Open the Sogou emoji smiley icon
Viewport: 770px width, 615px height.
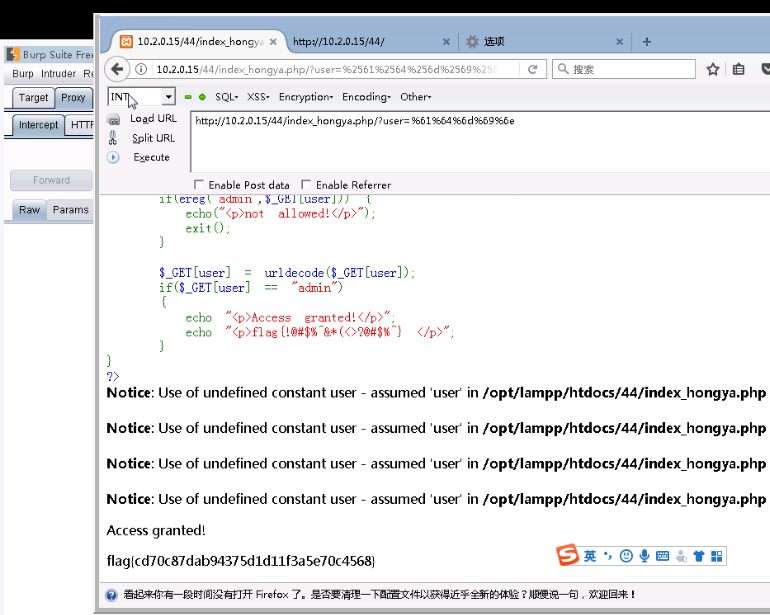tap(626, 556)
